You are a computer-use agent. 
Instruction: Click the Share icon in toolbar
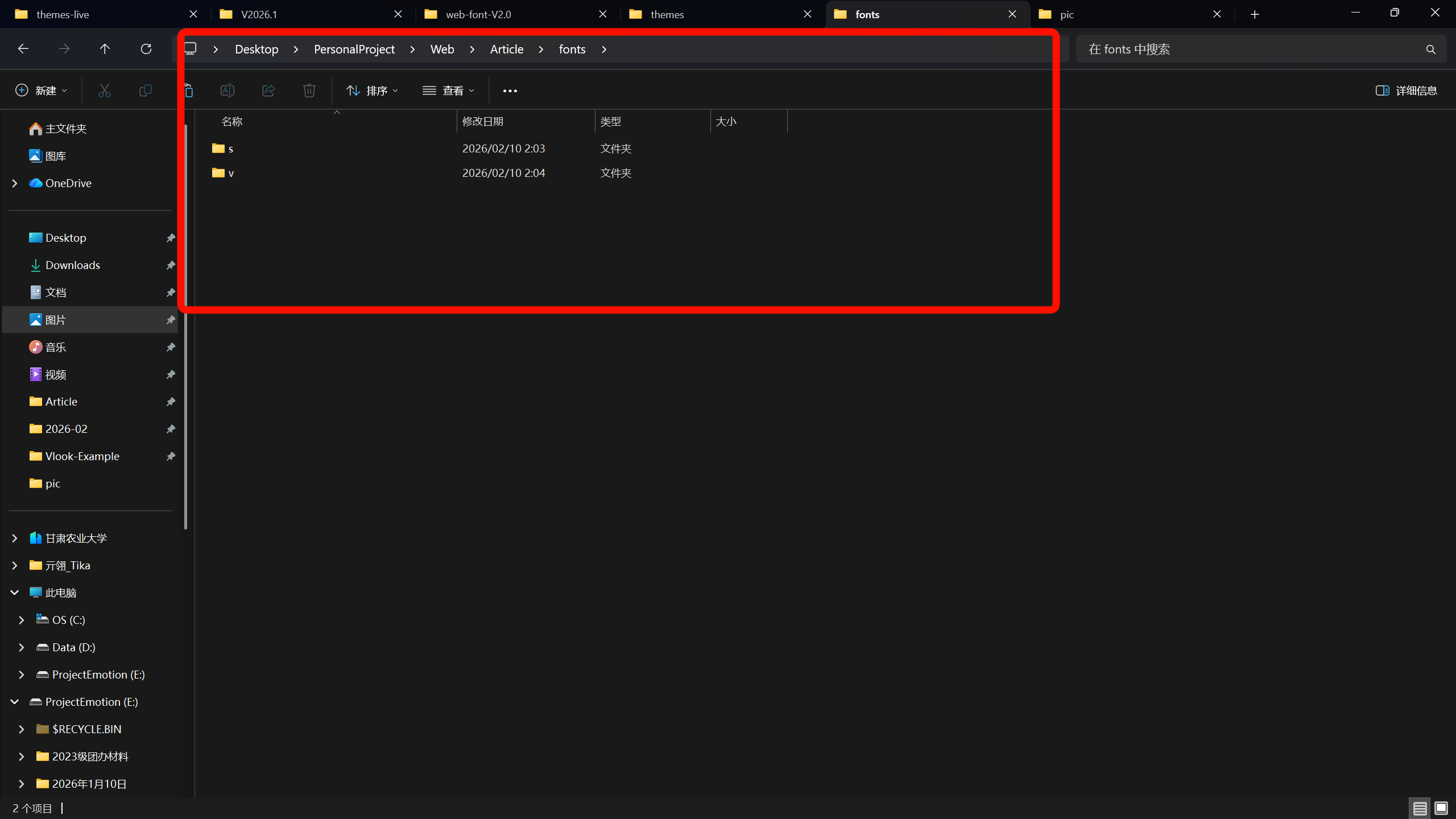tap(268, 90)
